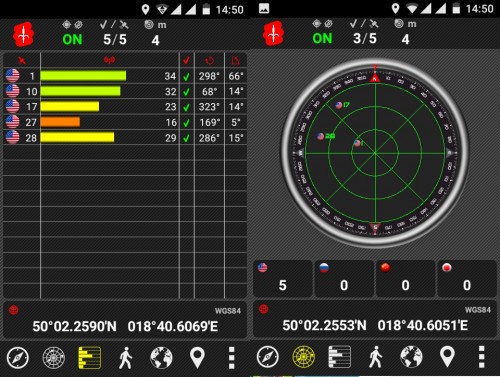Tap yellow signal bar with value 29
The height and width of the screenshot is (377, 500).
(x=77, y=137)
